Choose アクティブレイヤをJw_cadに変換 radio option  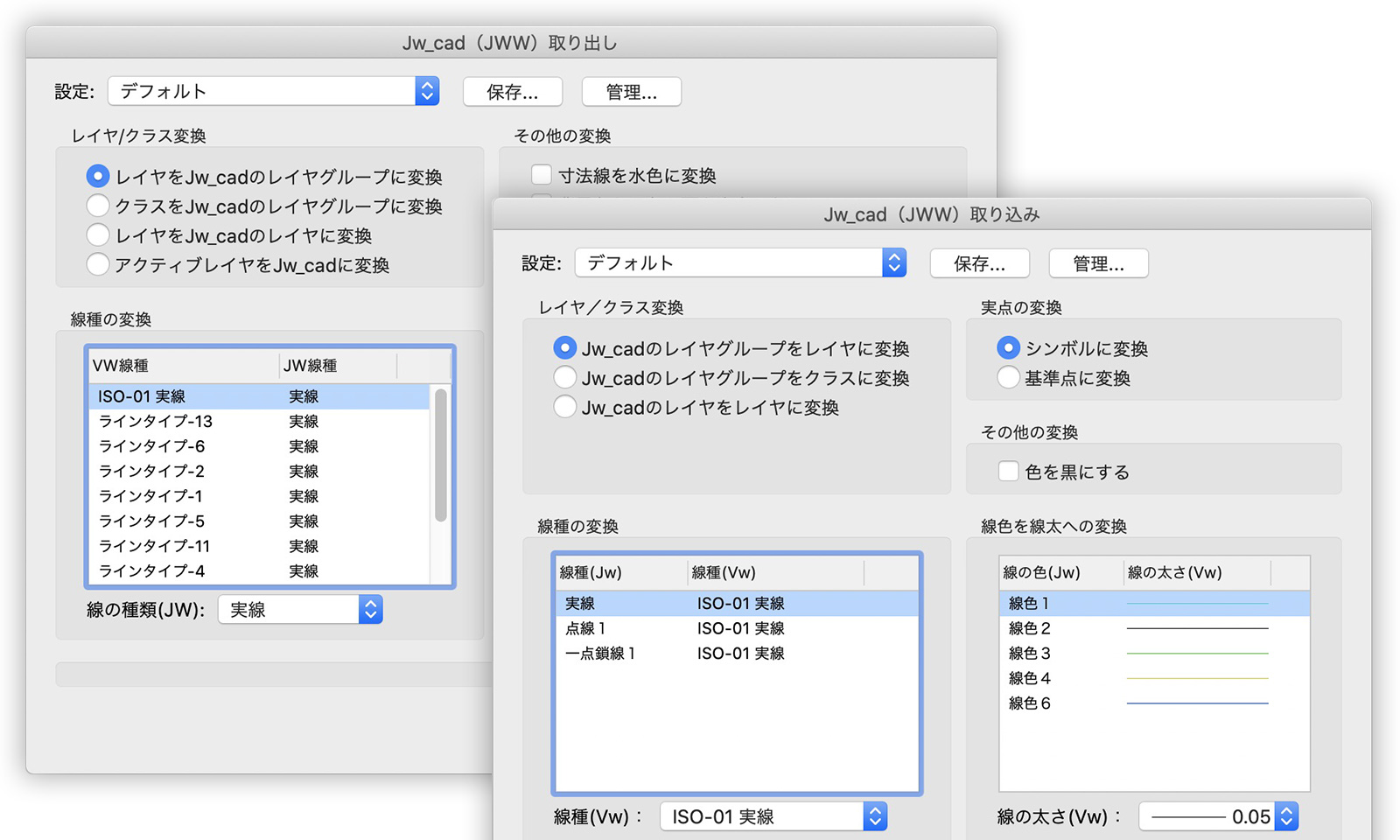click(98, 264)
